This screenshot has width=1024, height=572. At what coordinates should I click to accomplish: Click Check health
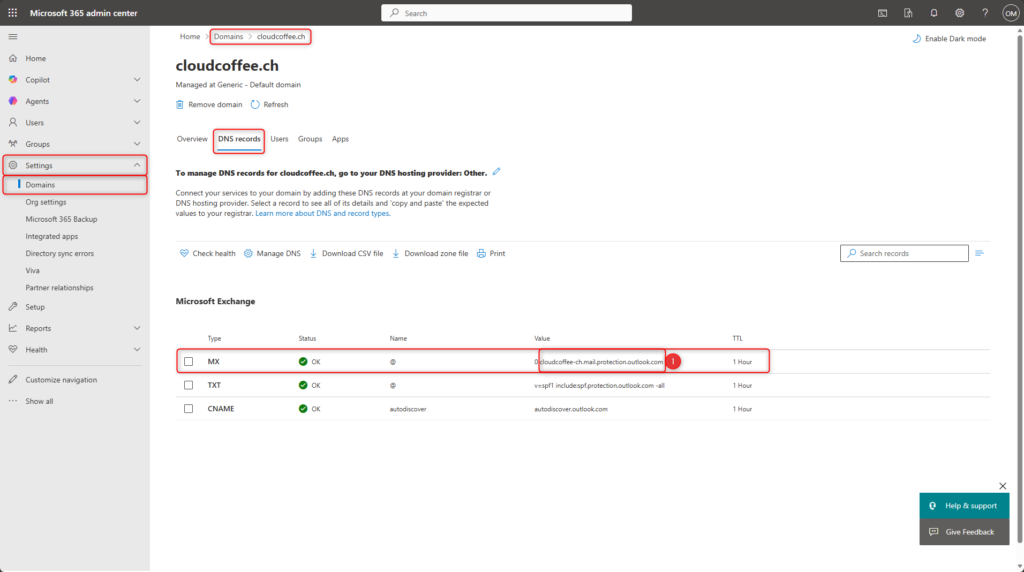[x=207, y=253]
